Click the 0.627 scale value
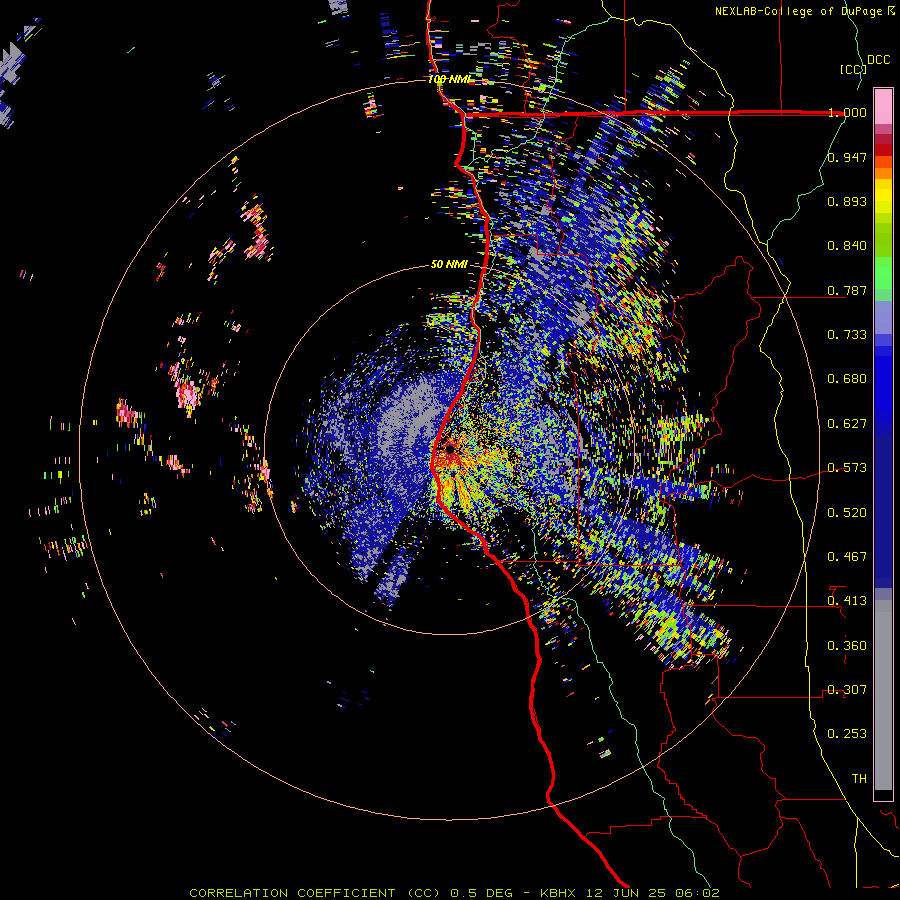 (847, 424)
